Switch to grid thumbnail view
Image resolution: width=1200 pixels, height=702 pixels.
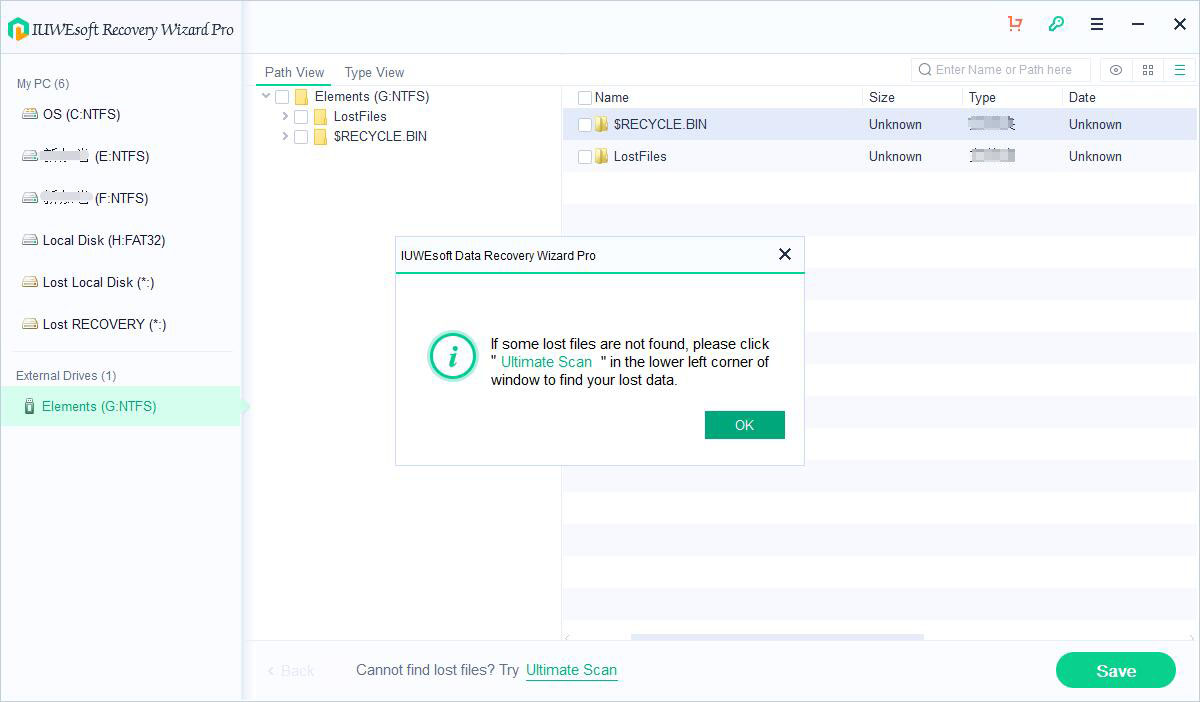[1148, 70]
